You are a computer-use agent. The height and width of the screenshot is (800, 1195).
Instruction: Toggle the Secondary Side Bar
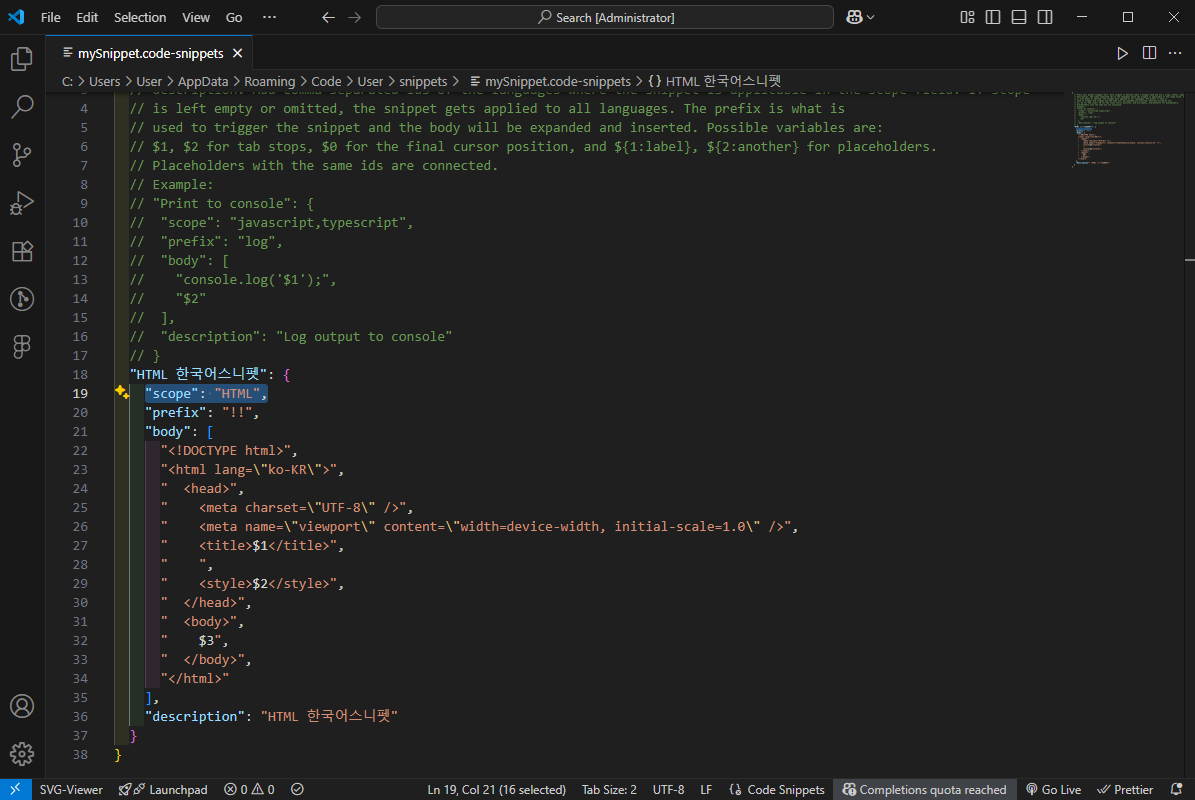(x=1045, y=17)
